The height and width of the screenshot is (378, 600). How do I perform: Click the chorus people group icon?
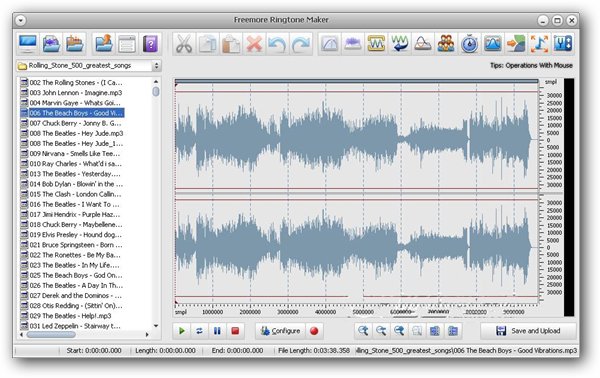coord(446,44)
